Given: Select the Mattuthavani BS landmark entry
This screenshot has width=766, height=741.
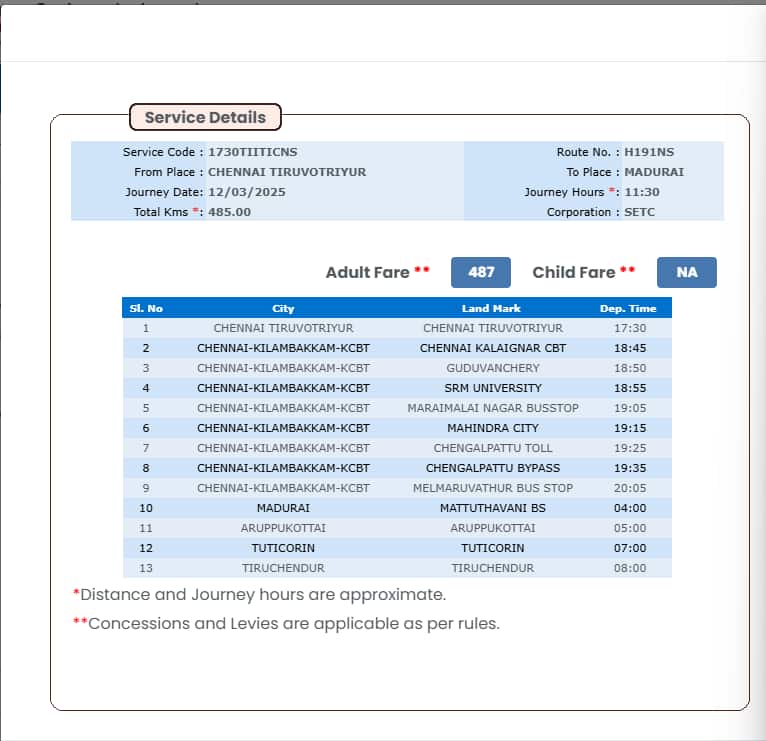Looking at the screenshot, I should pos(492,508).
